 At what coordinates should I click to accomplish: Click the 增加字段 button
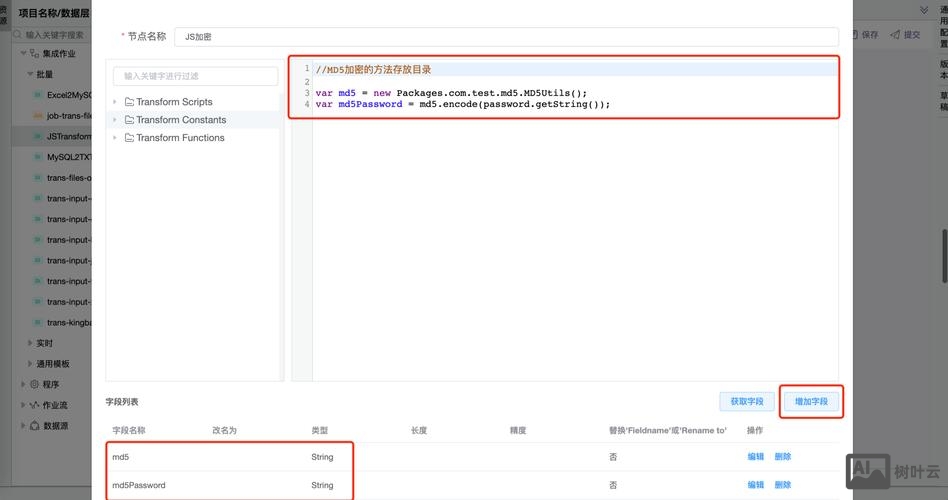811,401
